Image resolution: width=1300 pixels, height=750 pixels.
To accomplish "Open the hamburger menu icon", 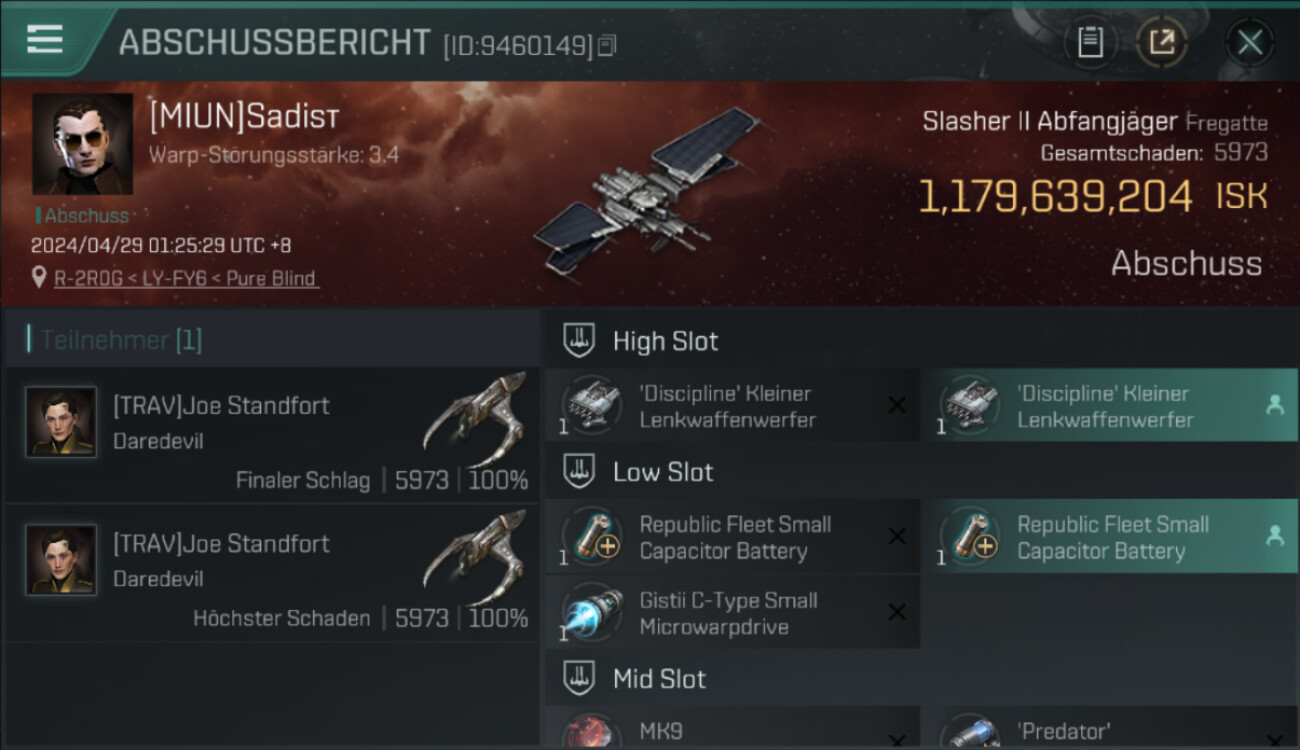I will point(45,39).
